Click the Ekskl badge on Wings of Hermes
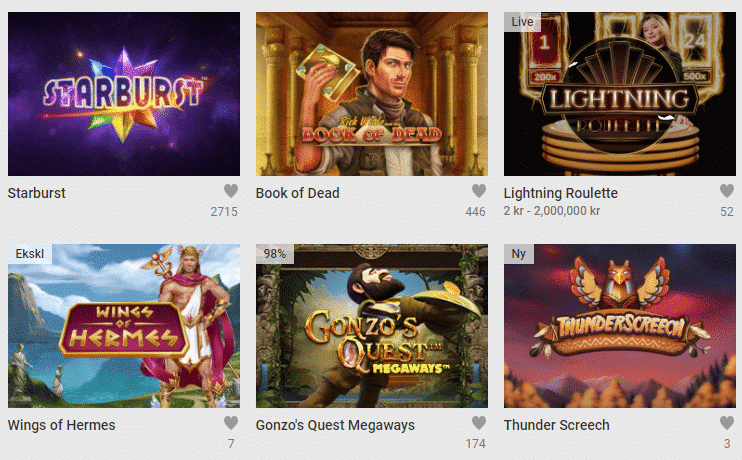The width and height of the screenshot is (742, 460). coord(30,254)
